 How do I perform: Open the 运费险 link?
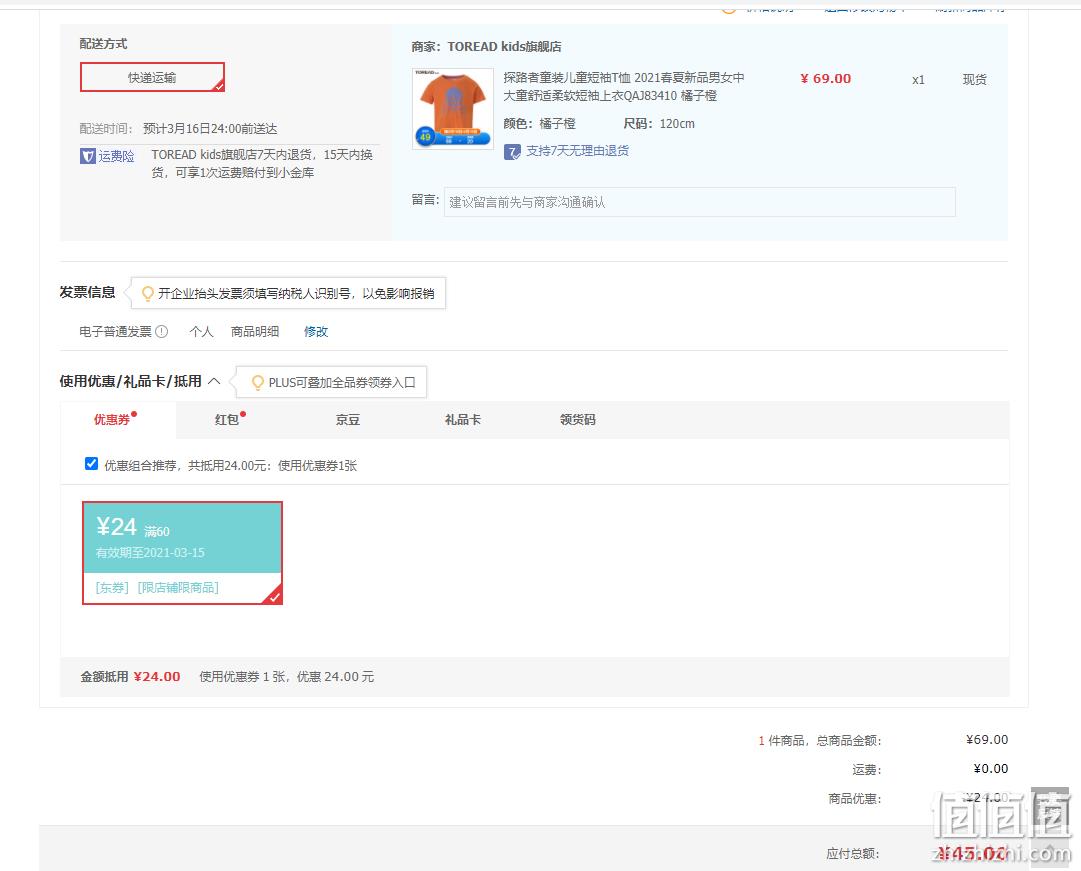[x=116, y=156]
